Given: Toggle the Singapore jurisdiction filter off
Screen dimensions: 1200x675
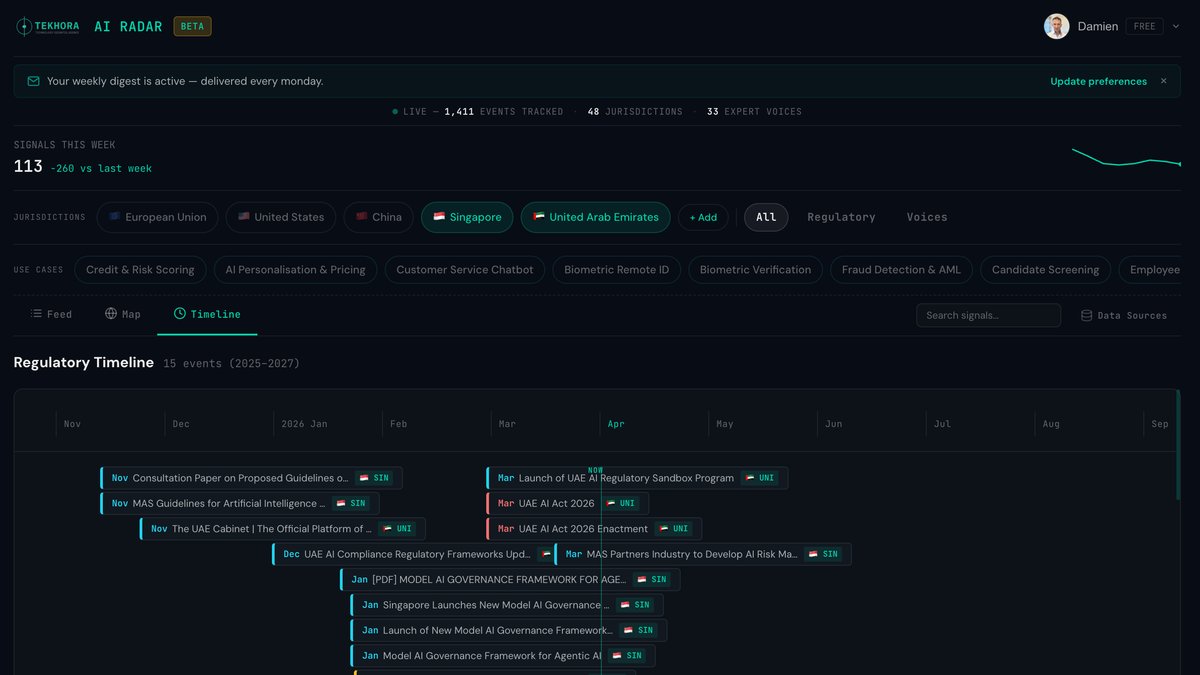Looking at the screenshot, I should tap(467, 217).
